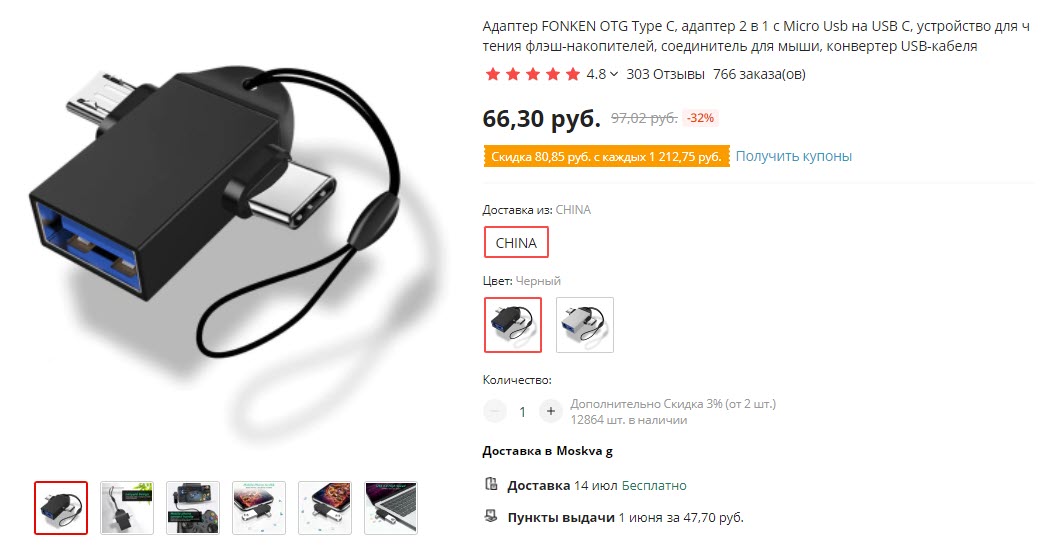Select the fourth gallery thumbnail with phone
This screenshot has height=546, width=1050.
point(259,508)
